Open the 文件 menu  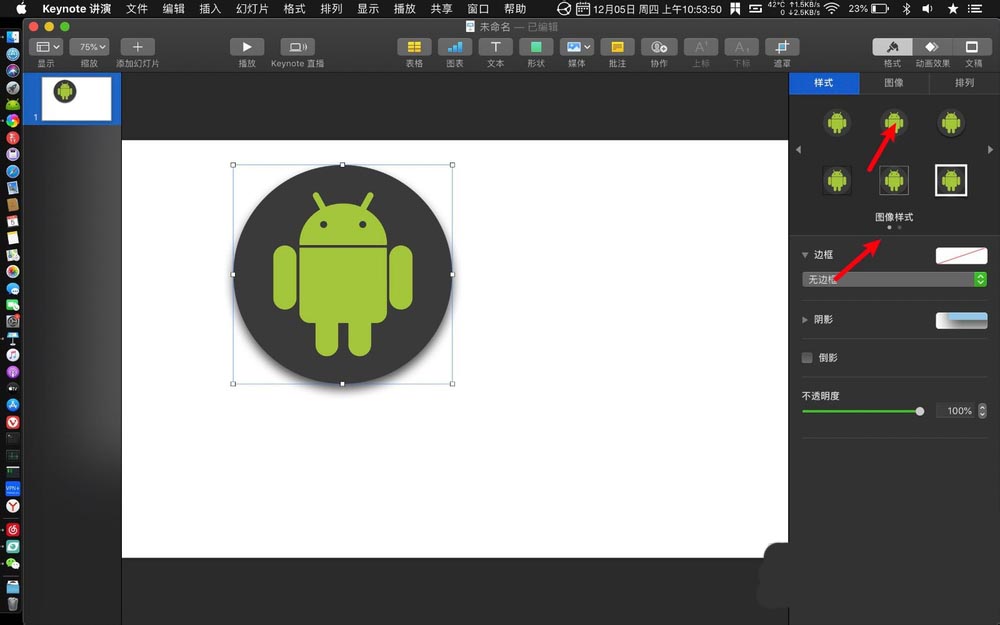tap(136, 9)
